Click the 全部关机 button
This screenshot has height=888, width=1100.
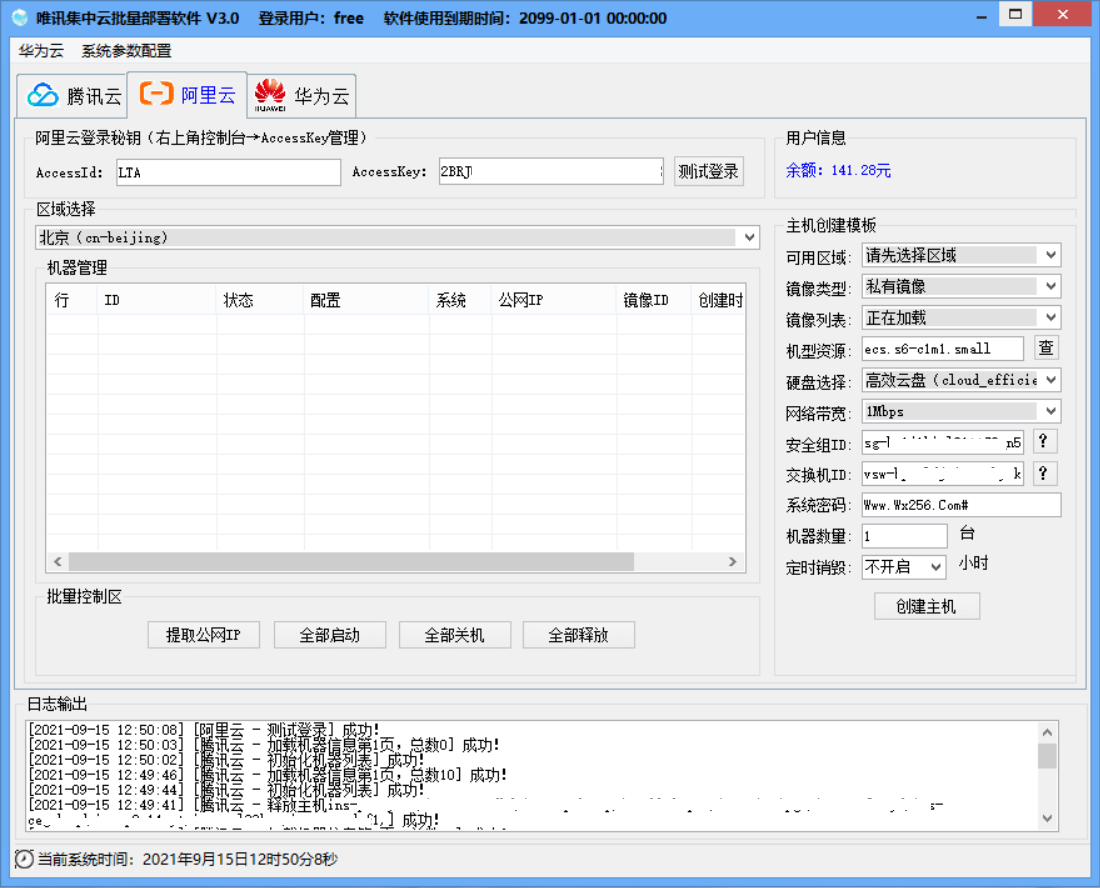tap(455, 635)
